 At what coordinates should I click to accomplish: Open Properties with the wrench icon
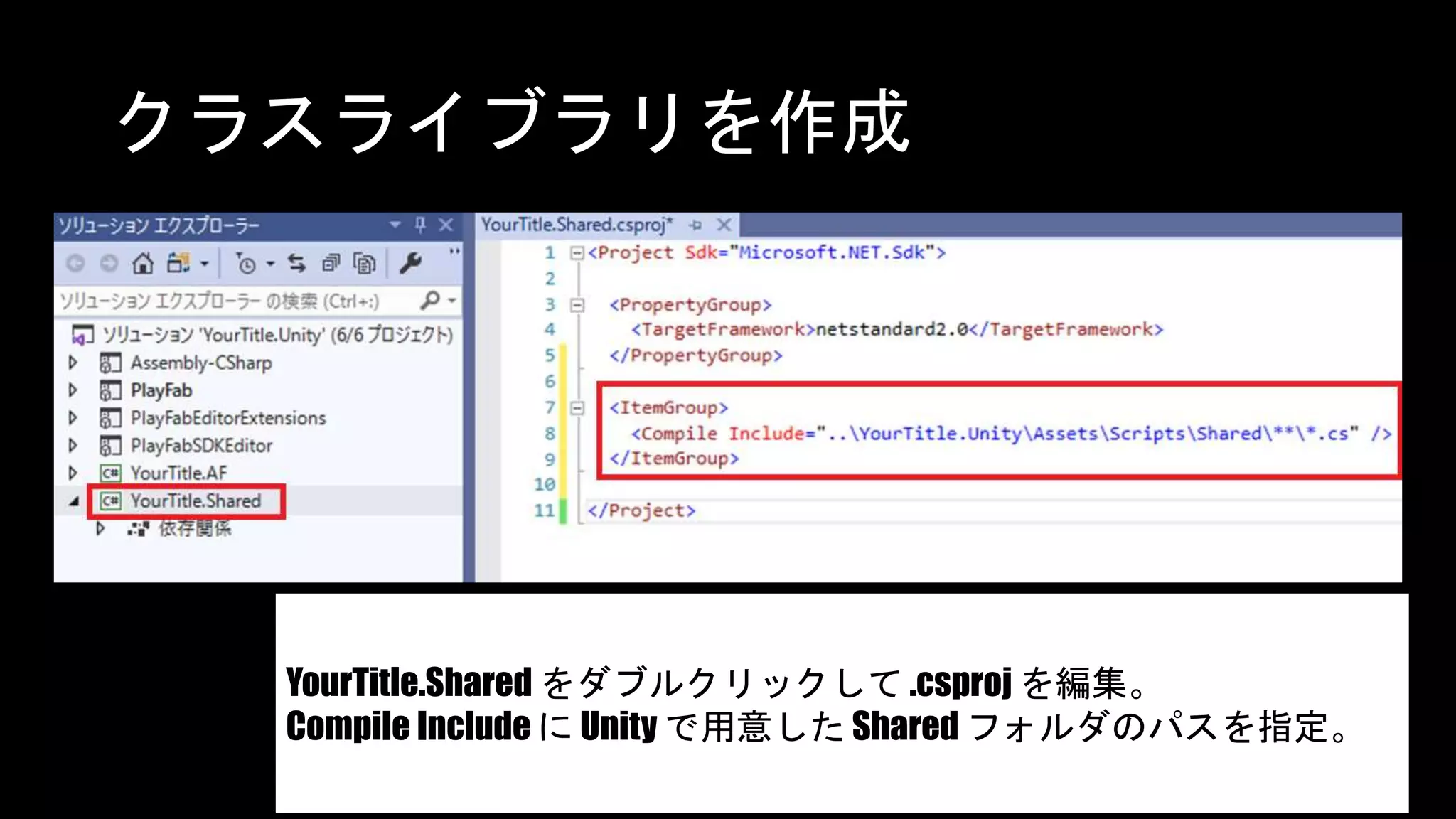pyautogui.click(x=410, y=264)
